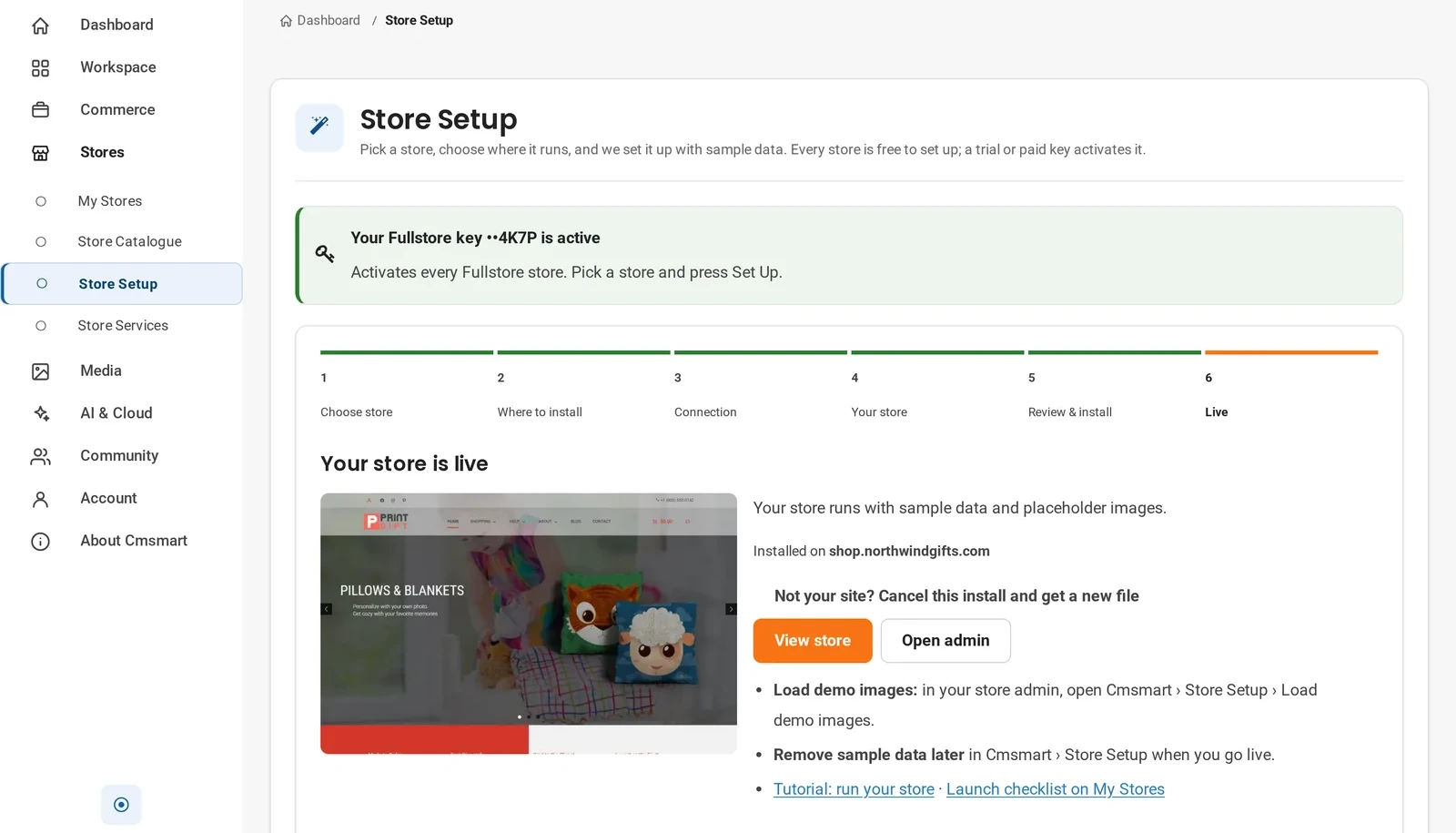Click the AI & Cloud sparkle icon
This screenshot has height=833, width=1456.
40,414
